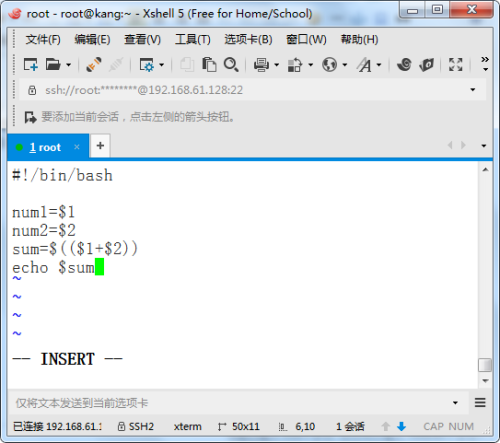
Task: Click the terminal scrollbar up arrow
Action: pos(485,170)
